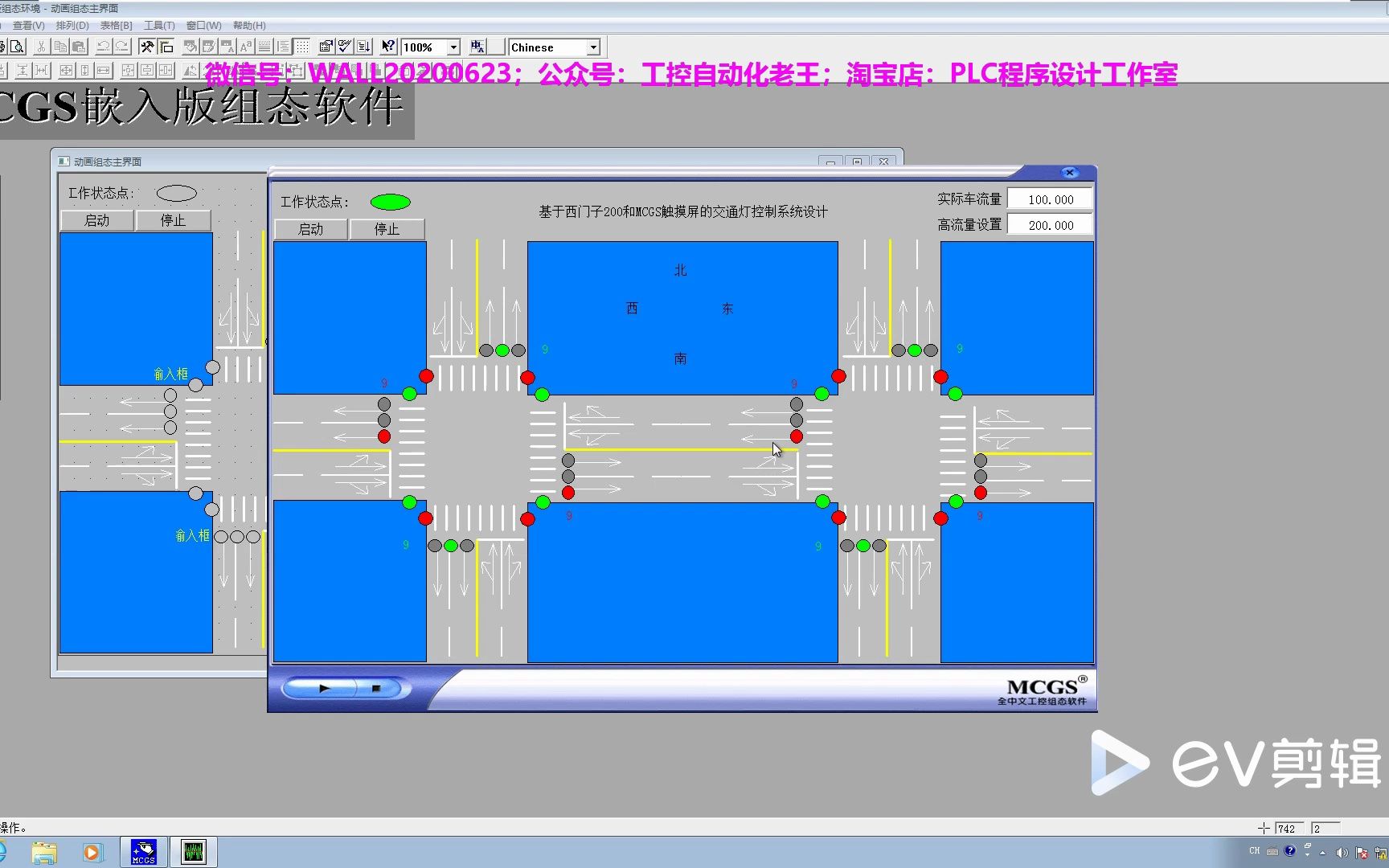
Task: Click the 东 direction label
Action: (727, 309)
